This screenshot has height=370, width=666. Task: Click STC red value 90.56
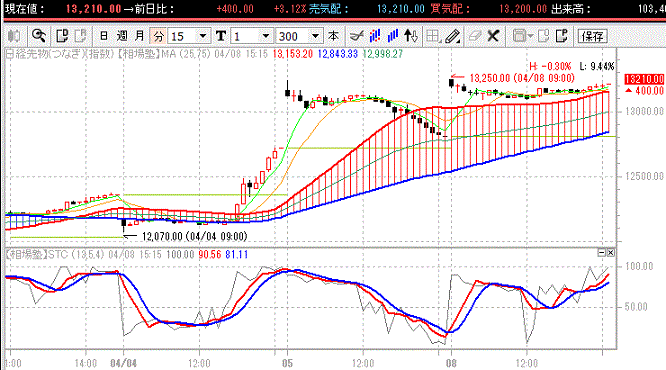(210, 254)
